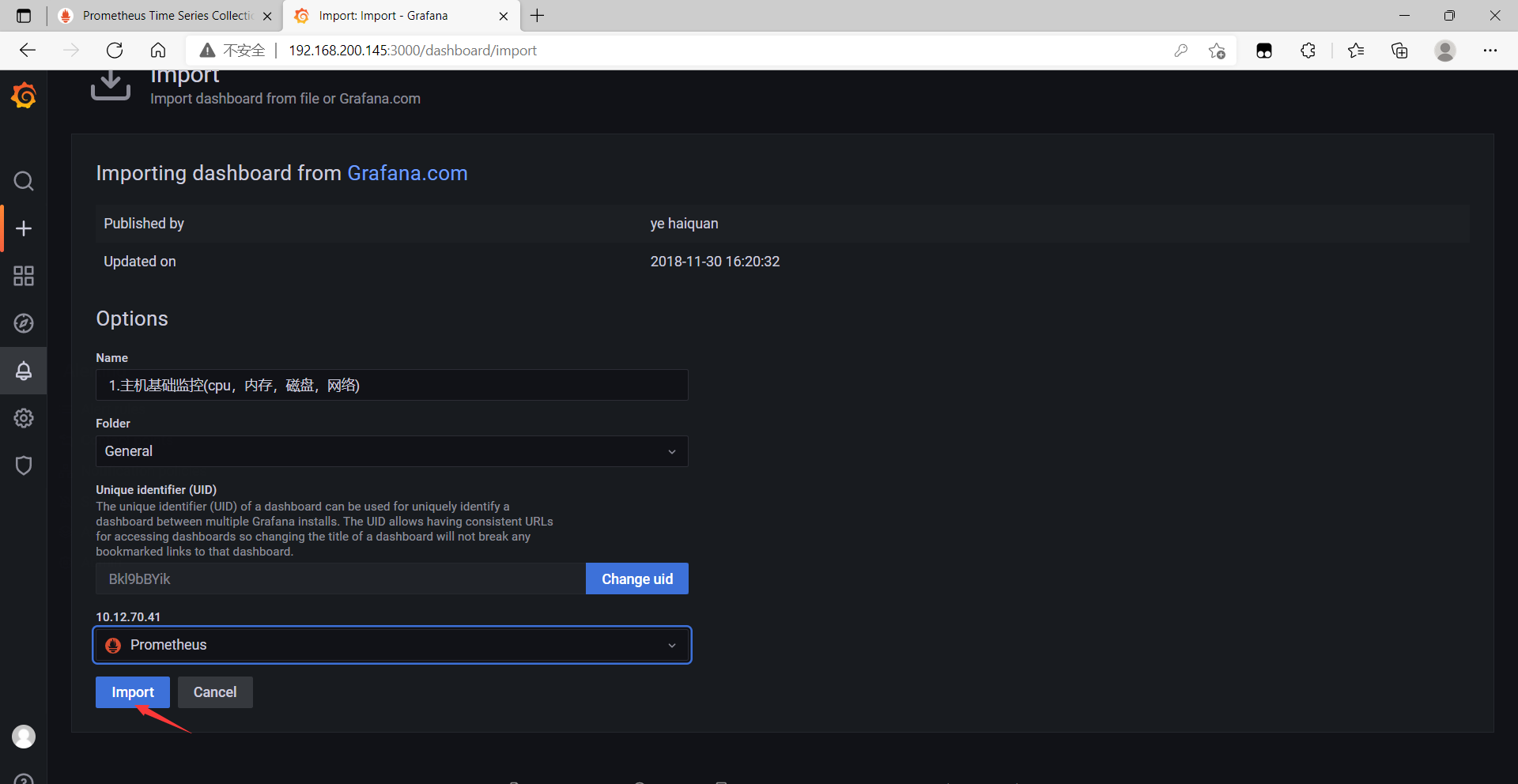Screen dimensions: 1518x784
Task: Click the publisher name ye haiquan
Action: (x=685, y=224)
